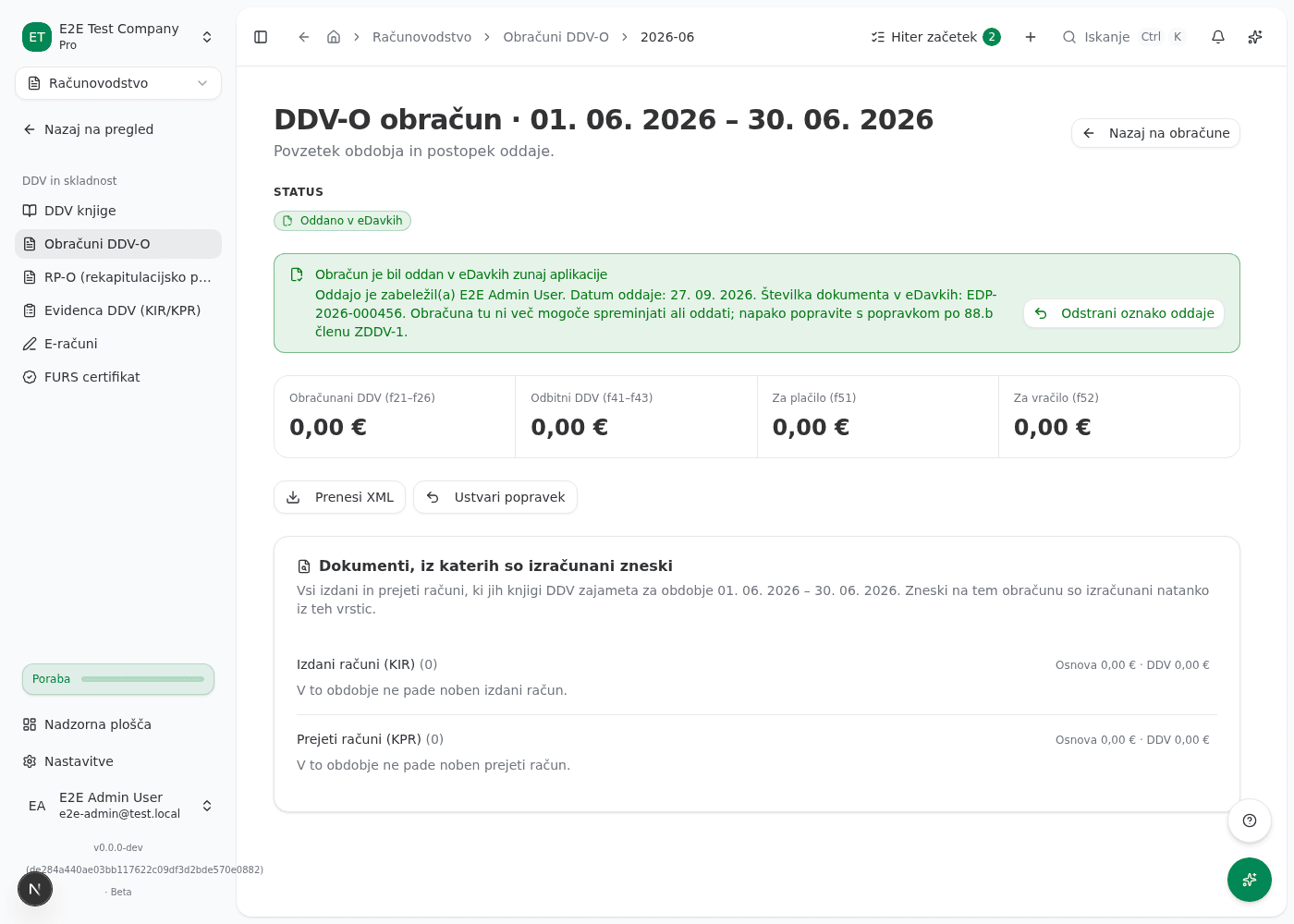Open the help question mark button
The height and width of the screenshot is (924, 1294).
tap(1250, 821)
